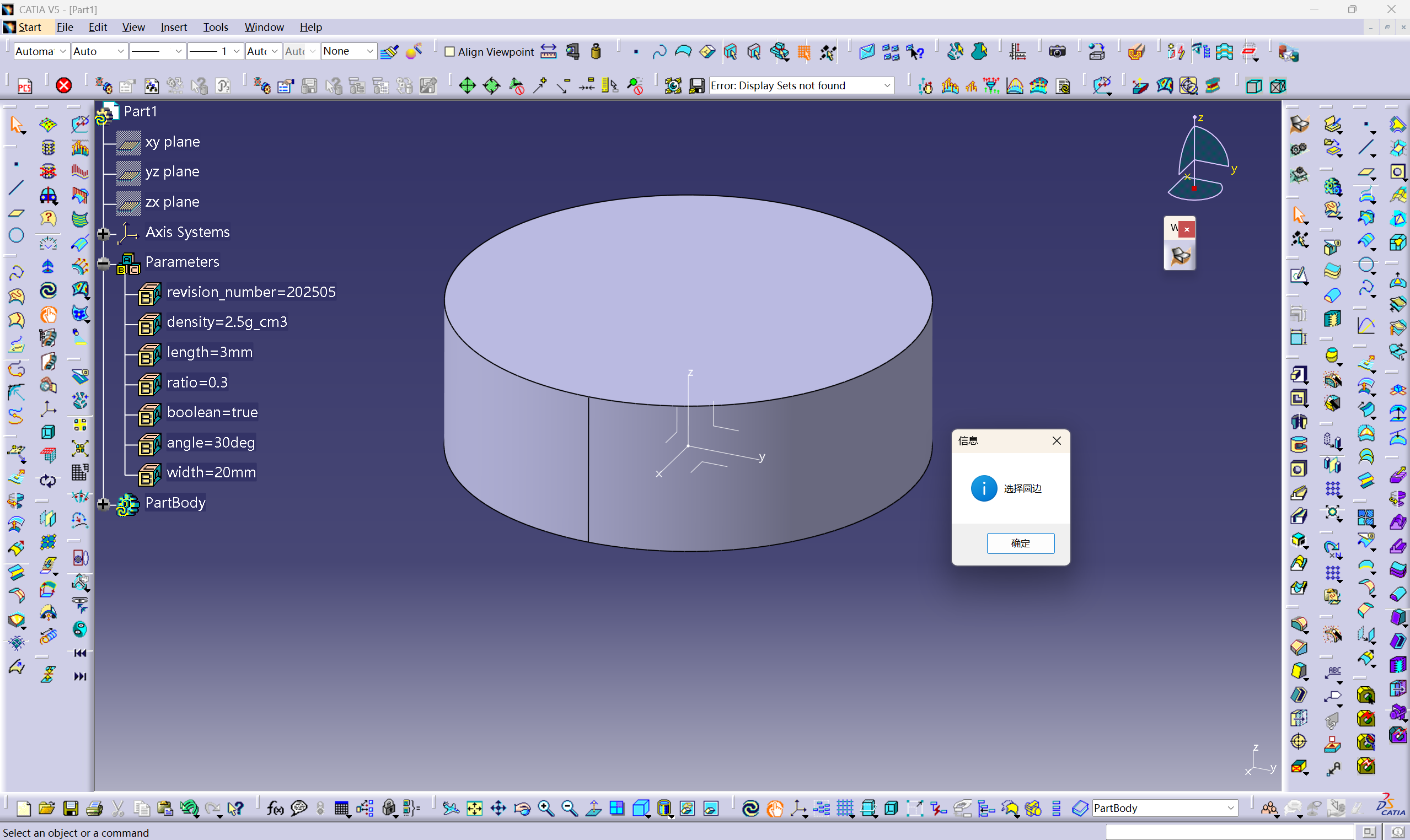
Task: Click the Print icon in the bottom toolbar
Action: pyautogui.click(x=94, y=808)
